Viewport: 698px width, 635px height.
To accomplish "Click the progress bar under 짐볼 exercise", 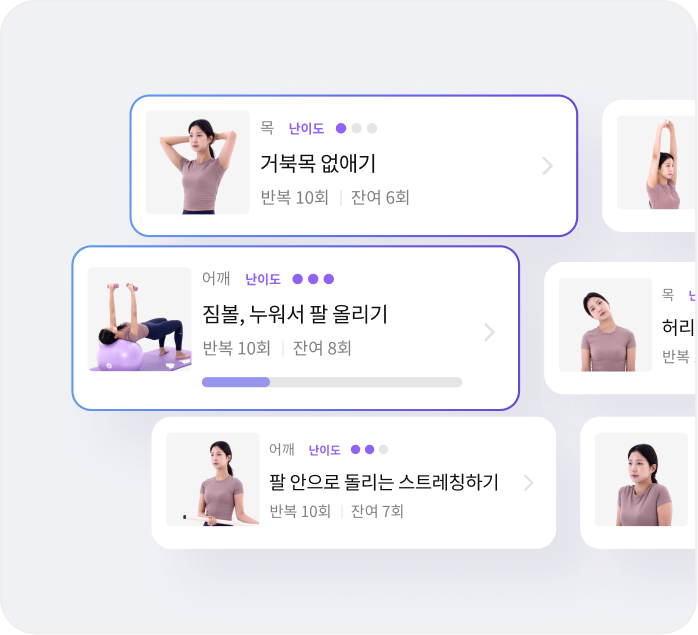I will 332,382.
